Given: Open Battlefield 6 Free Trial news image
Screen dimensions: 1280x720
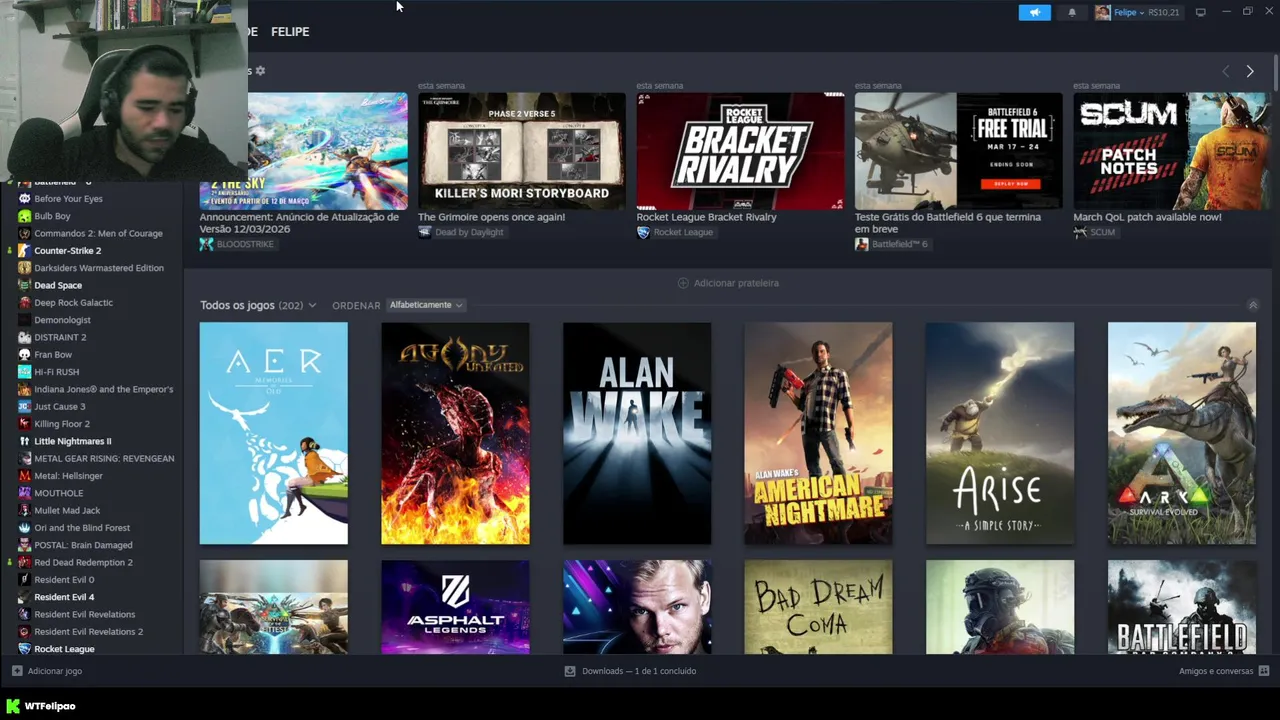Looking at the screenshot, I should tap(958, 151).
